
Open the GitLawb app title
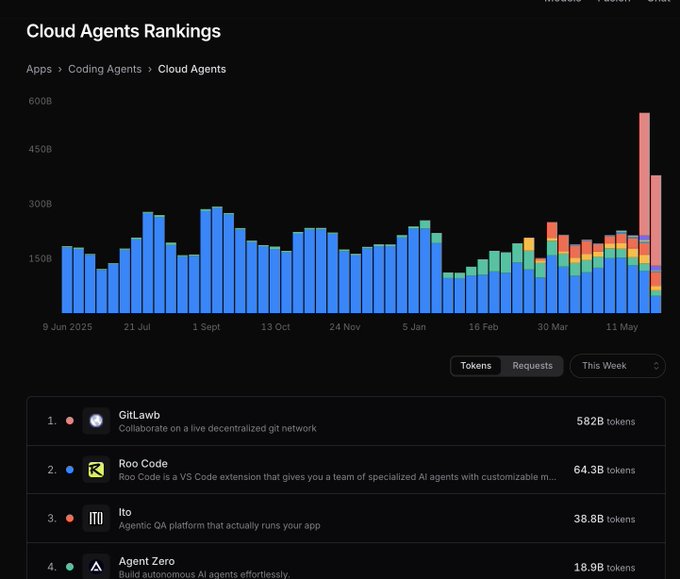point(139,415)
